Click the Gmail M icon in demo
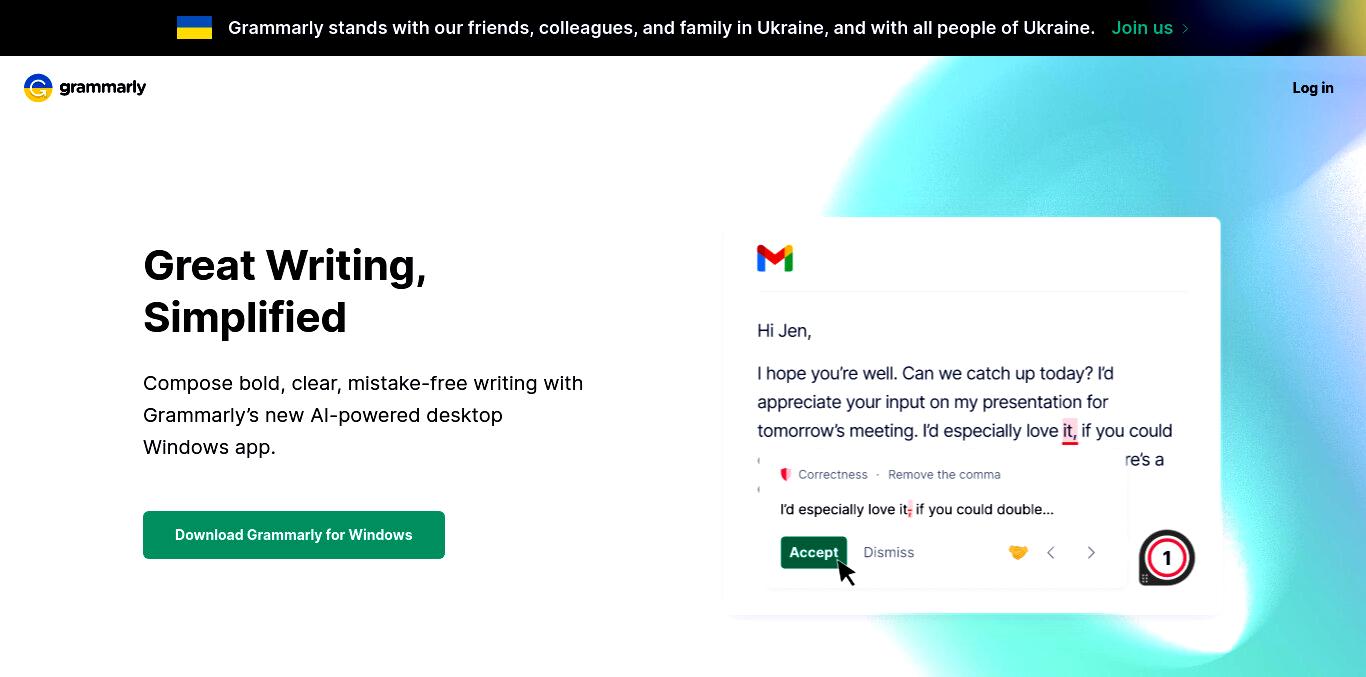The height and width of the screenshot is (677, 1366). [x=775, y=258]
